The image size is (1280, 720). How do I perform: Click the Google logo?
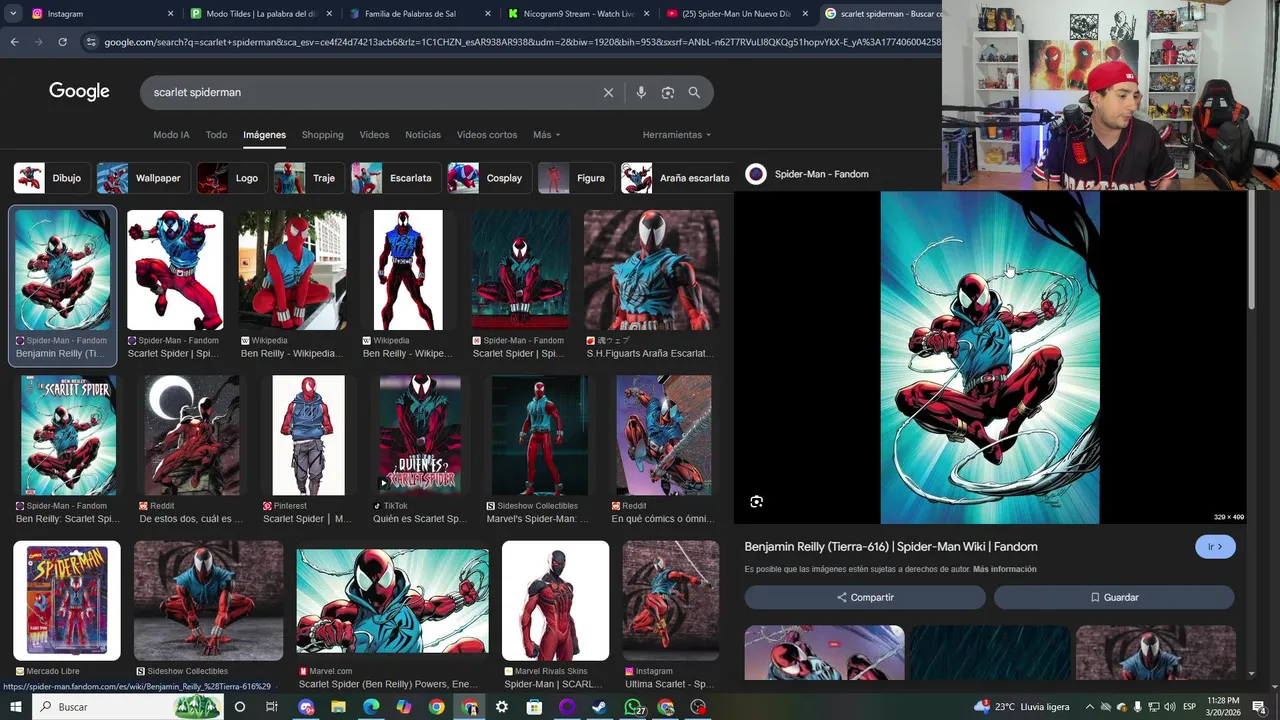click(79, 91)
